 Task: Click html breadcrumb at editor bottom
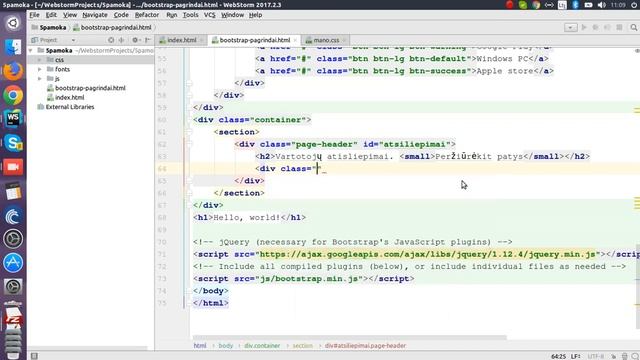(x=200, y=346)
